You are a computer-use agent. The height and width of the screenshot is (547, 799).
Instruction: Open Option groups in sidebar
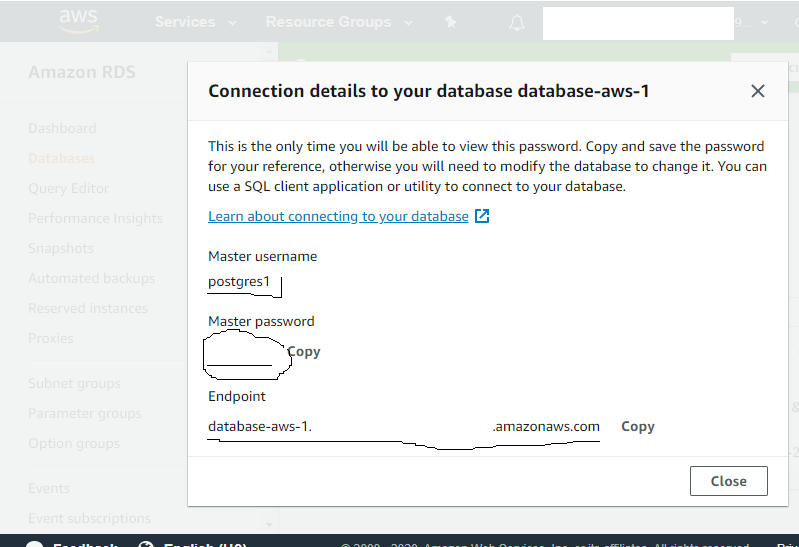(x=74, y=444)
